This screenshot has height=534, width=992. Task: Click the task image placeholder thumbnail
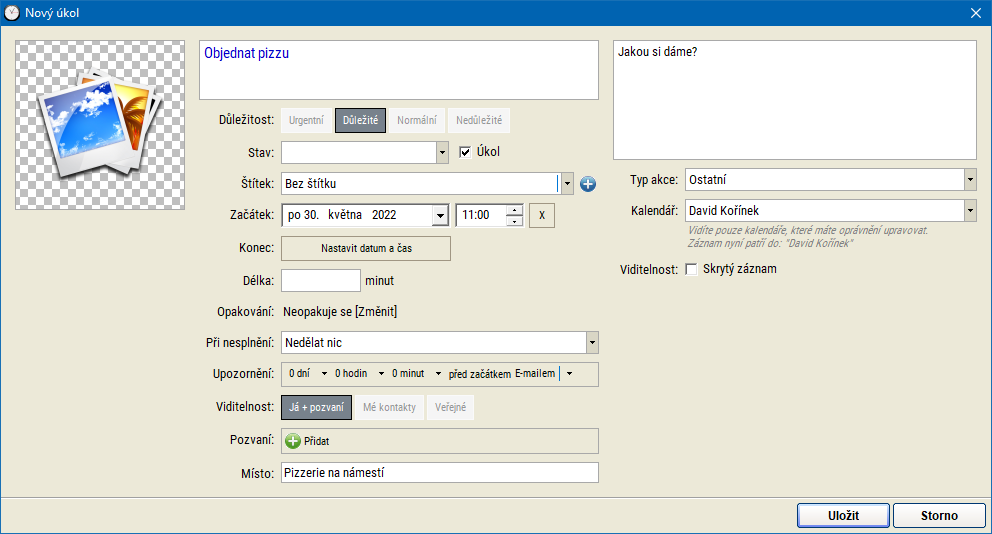(x=100, y=125)
